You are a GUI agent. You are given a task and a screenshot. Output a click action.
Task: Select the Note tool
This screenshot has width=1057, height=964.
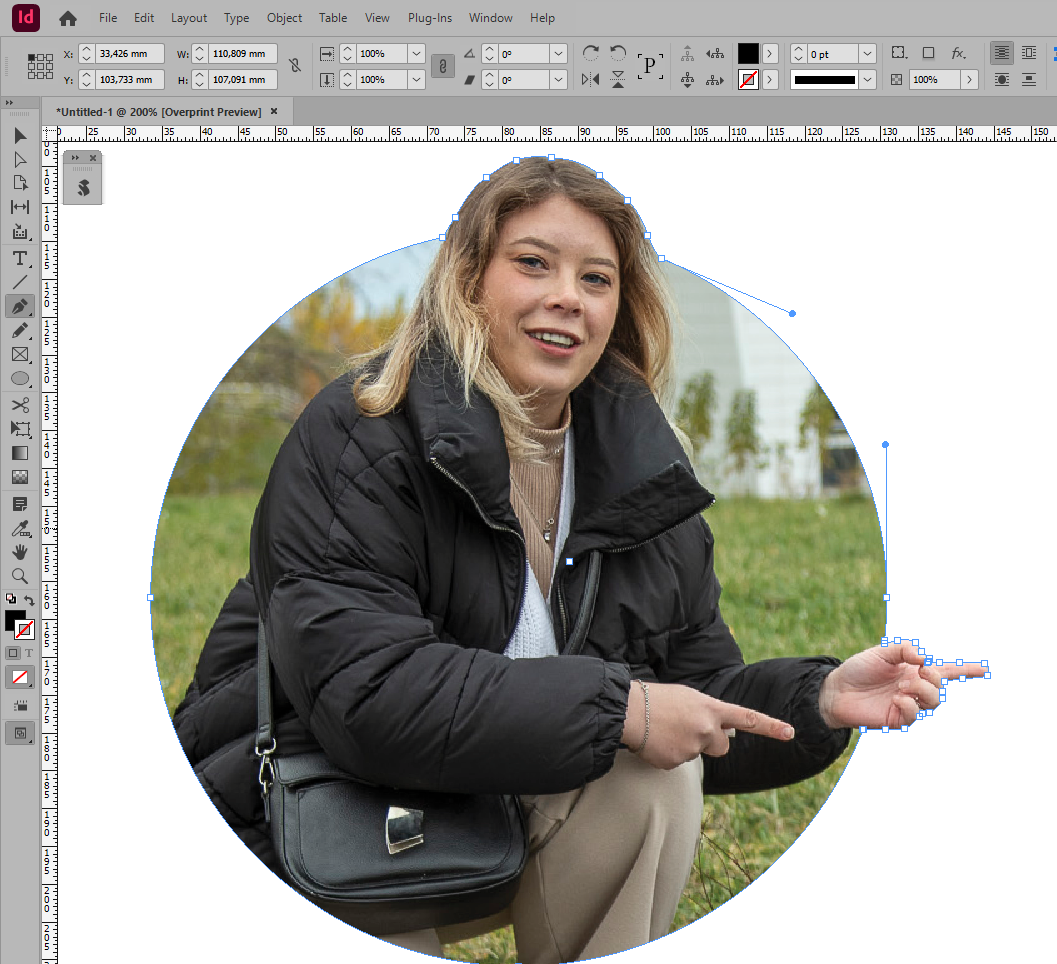[20, 504]
